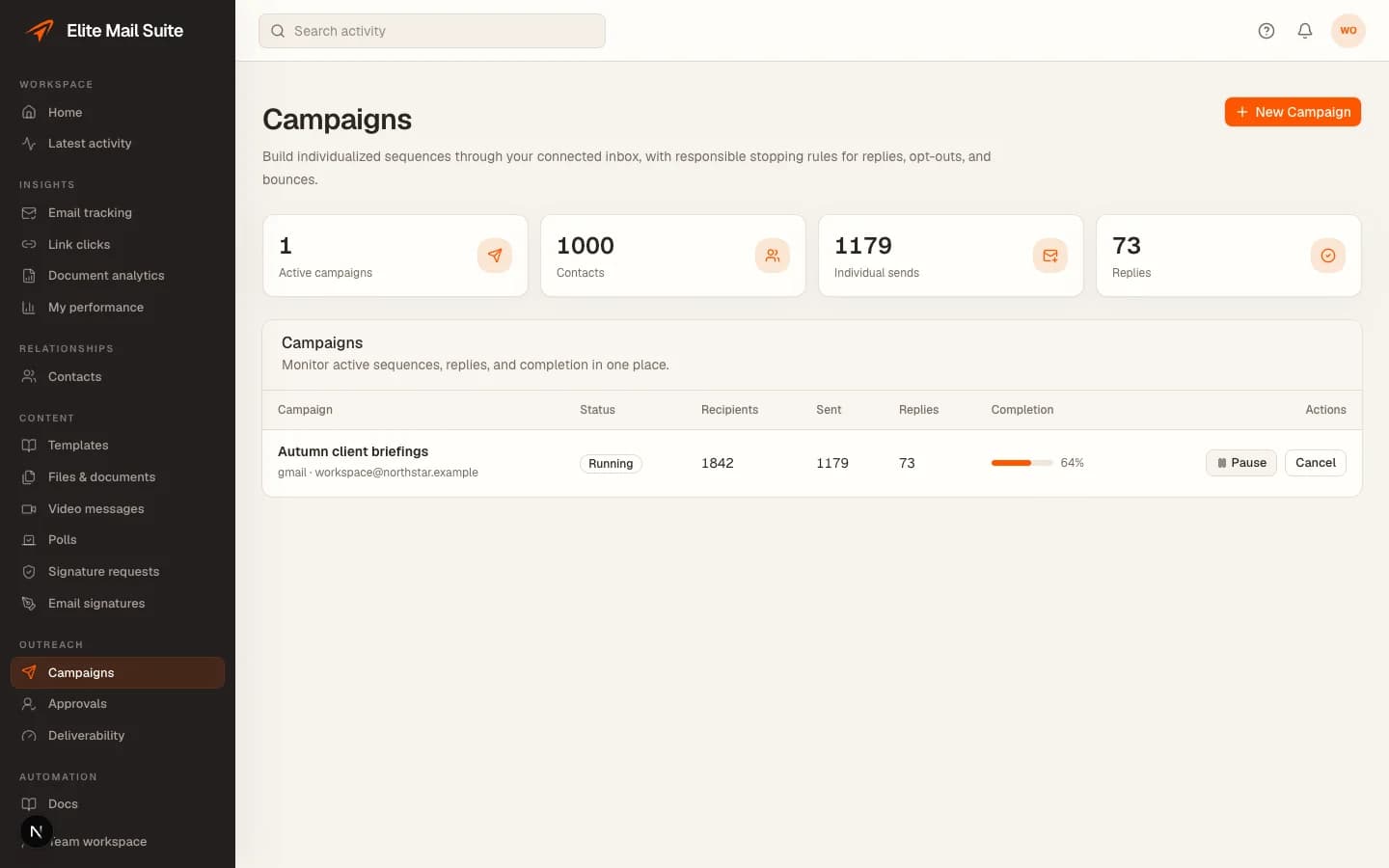The width and height of the screenshot is (1389, 868).
Task: Open Autumn client briefings campaign
Action: pos(353,451)
